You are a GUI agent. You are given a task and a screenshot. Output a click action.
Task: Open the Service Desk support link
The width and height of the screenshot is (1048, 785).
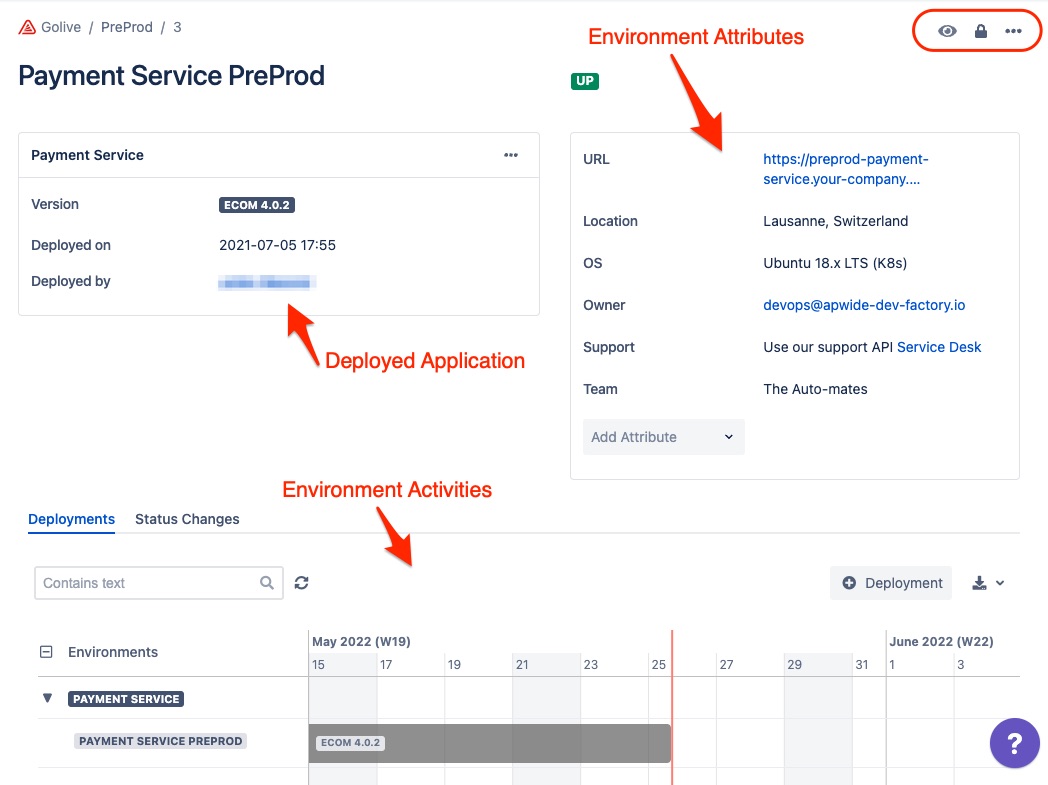tap(939, 347)
